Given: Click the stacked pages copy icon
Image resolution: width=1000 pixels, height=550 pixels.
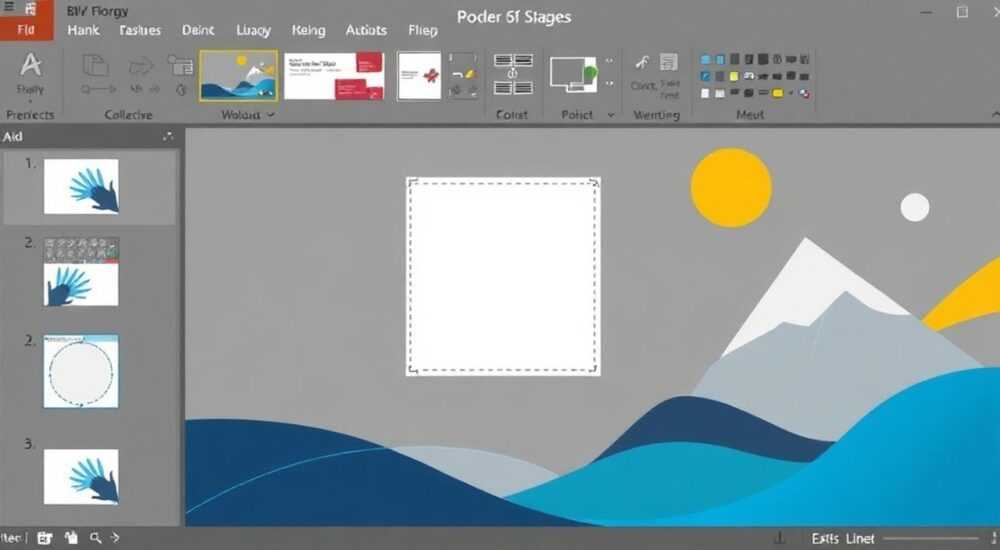Looking at the screenshot, I should point(96,64).
